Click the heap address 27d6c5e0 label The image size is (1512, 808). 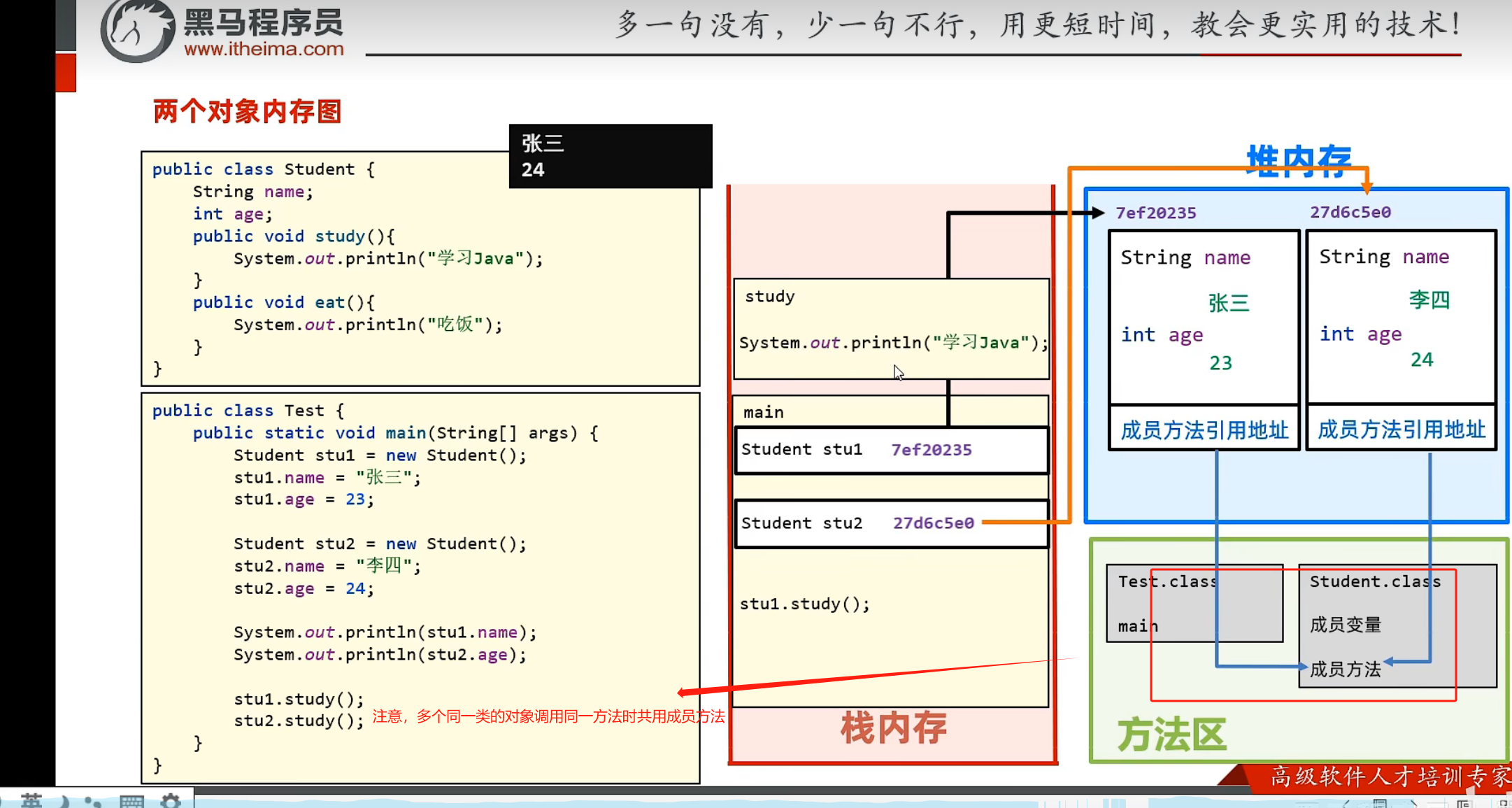click(1350, 212)
